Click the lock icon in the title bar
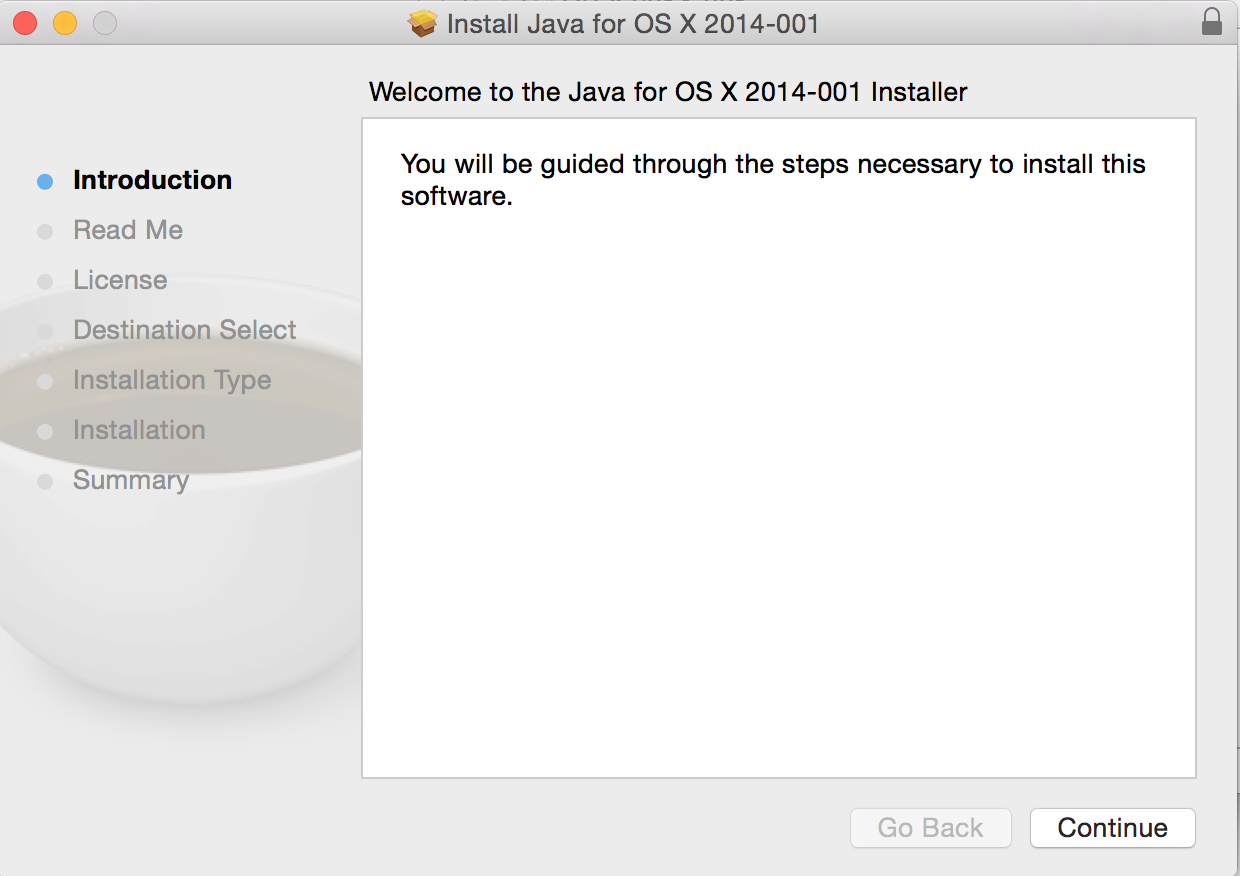1240x876 pixels. [1211, 23]
